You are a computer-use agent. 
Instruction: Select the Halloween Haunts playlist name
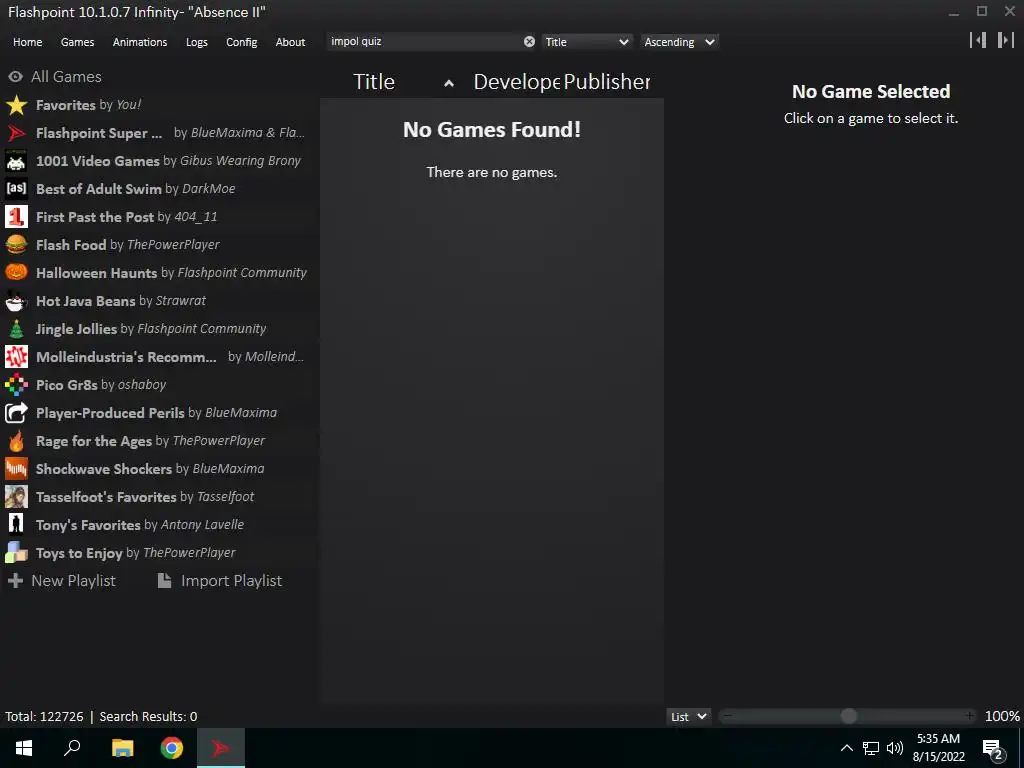97,273
